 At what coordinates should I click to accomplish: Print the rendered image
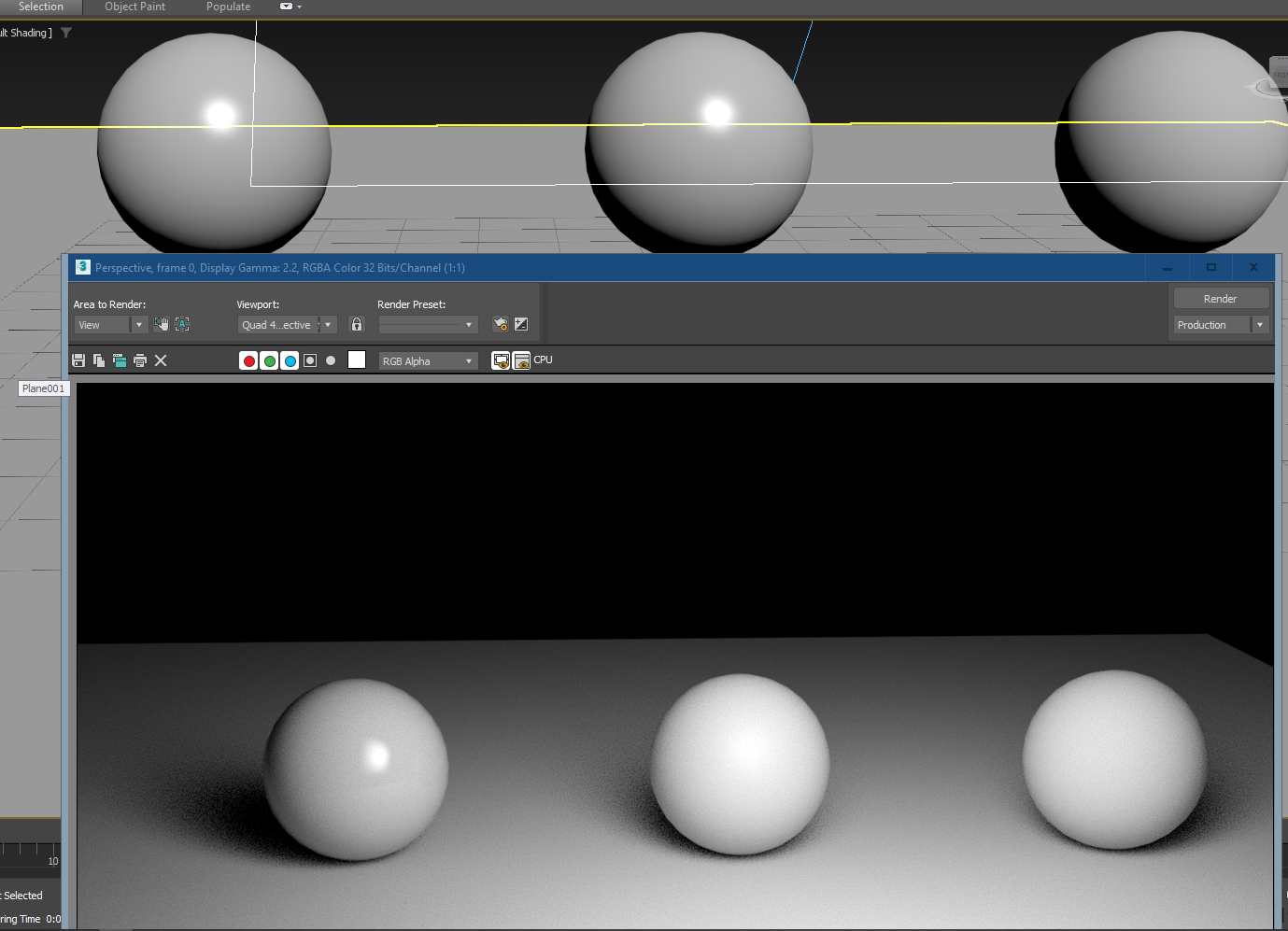click(139, 360)
